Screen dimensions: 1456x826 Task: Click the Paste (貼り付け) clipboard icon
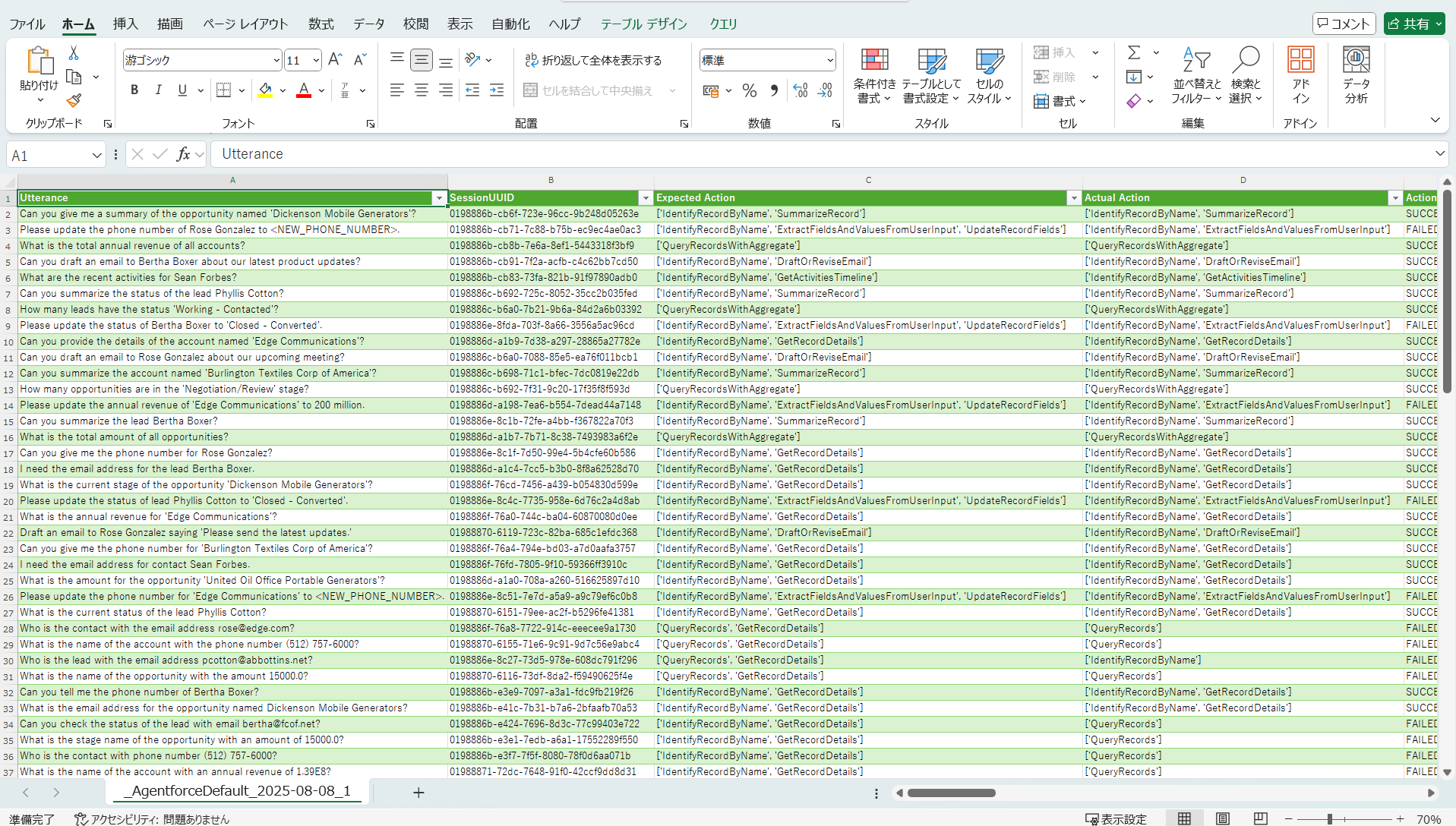tap(39, 61)
